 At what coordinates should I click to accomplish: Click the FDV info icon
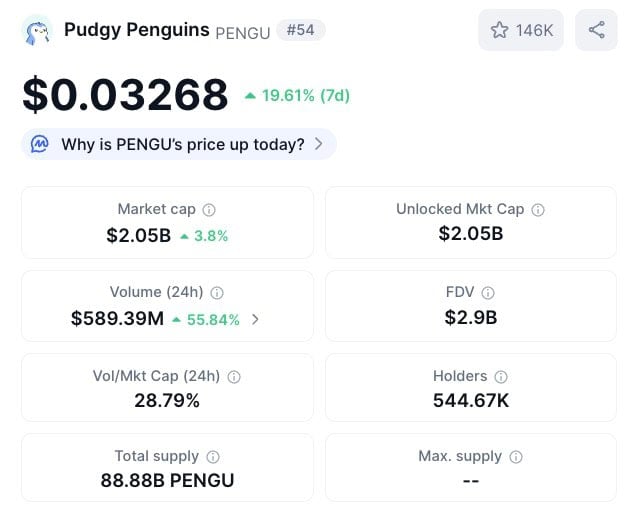pos(488,293)
